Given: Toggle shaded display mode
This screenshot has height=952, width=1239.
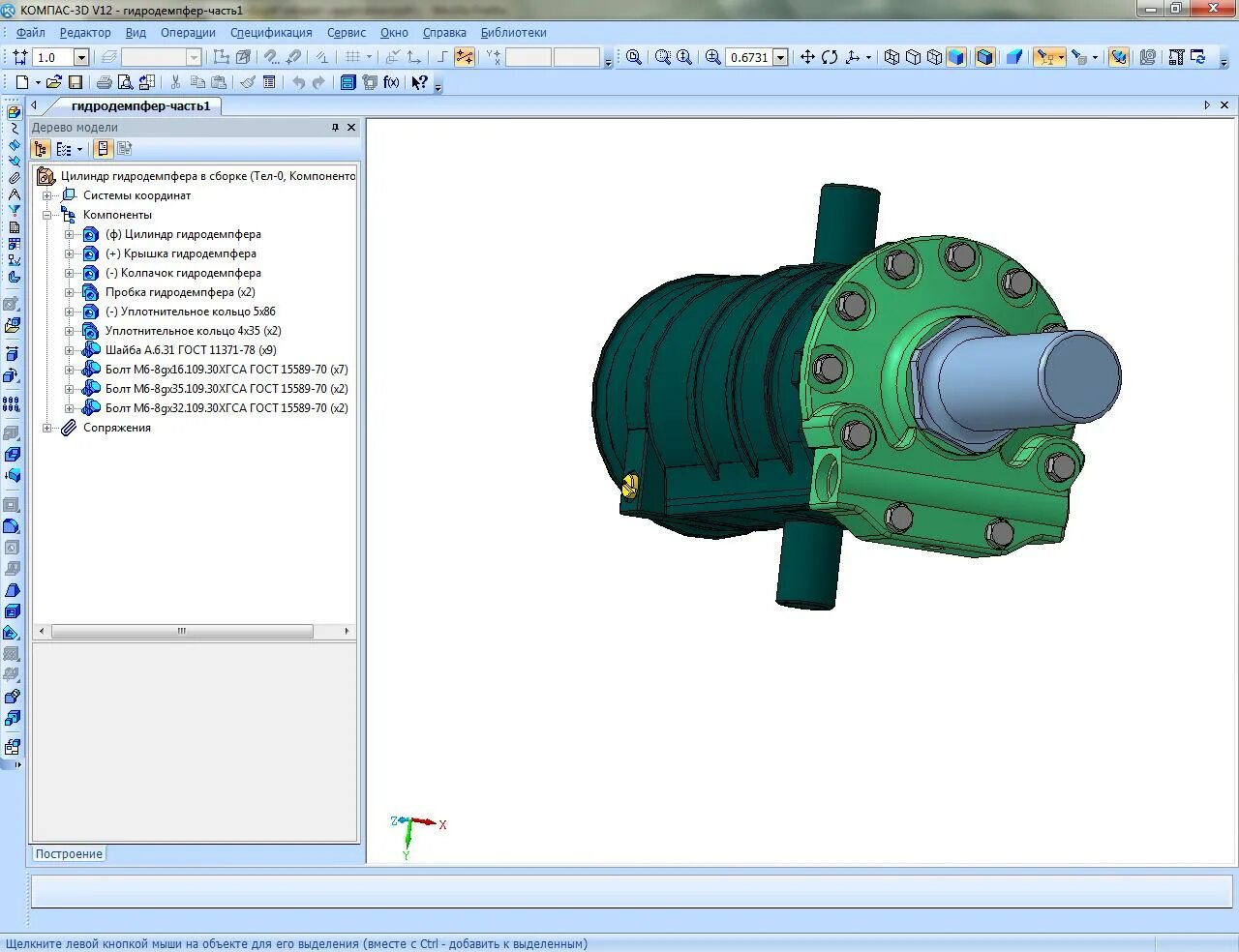Looking at the screenshot, I should 956,57.
